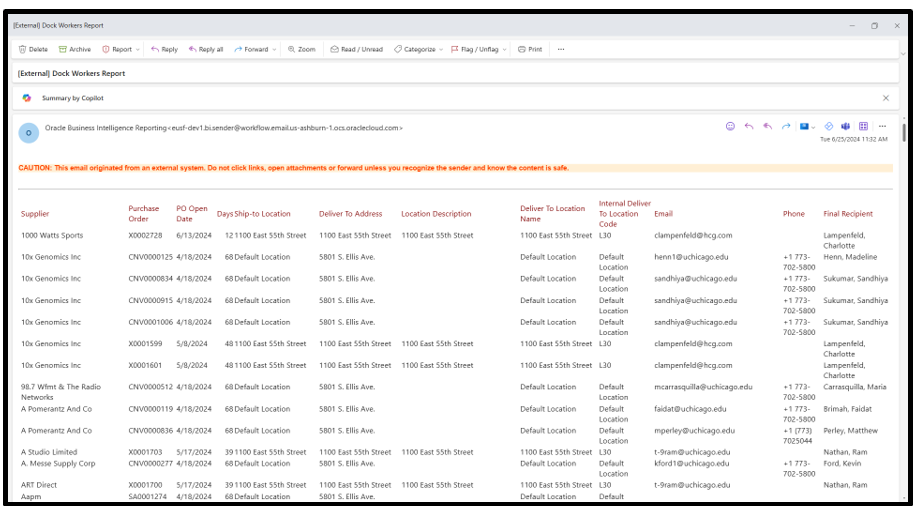Click the Purchase Order column header
The width and height of the screenshot is (917, 508).
(143, 214)
